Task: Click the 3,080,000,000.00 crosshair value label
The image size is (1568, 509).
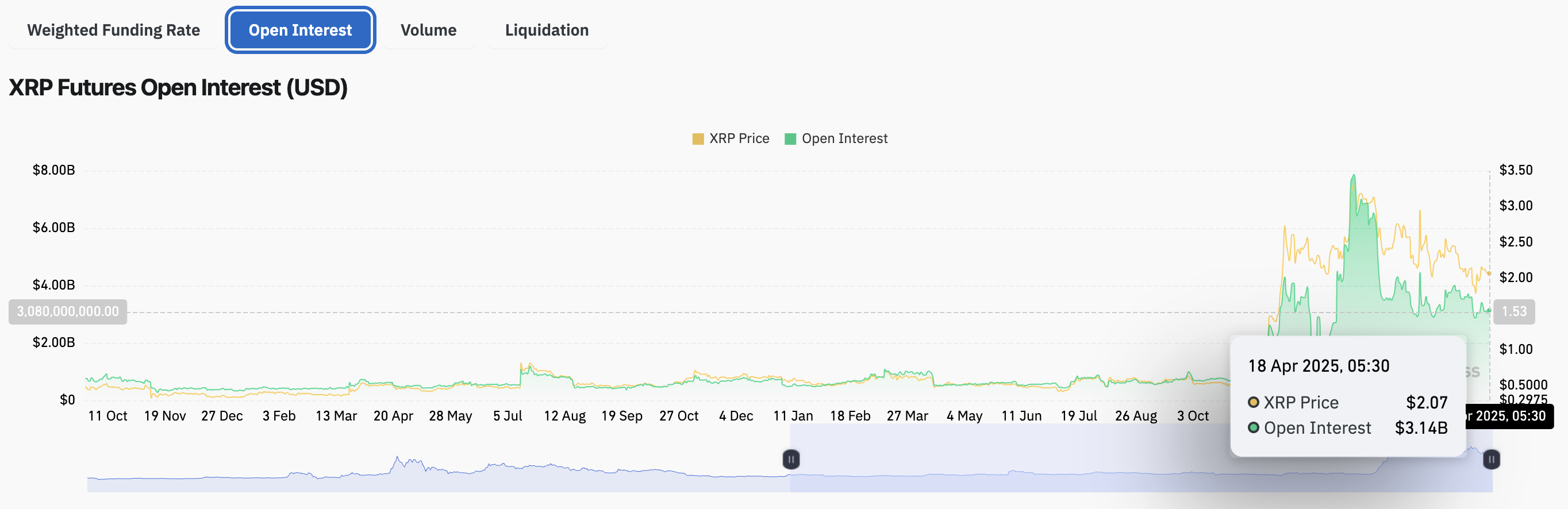Action: click(x=68, y=311)
